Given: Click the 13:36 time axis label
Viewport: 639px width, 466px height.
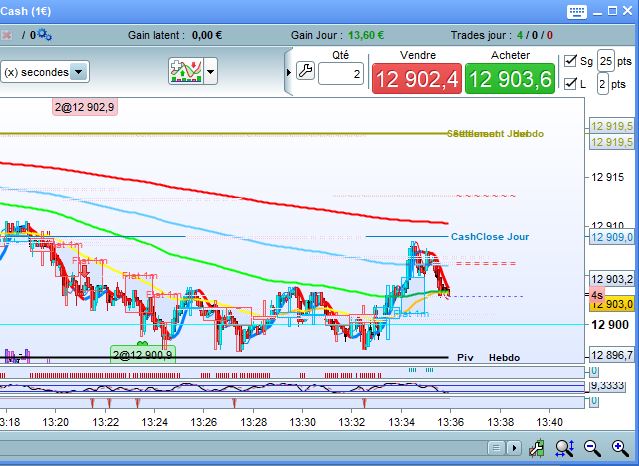Looking at the screenshot, I should 450,422.
